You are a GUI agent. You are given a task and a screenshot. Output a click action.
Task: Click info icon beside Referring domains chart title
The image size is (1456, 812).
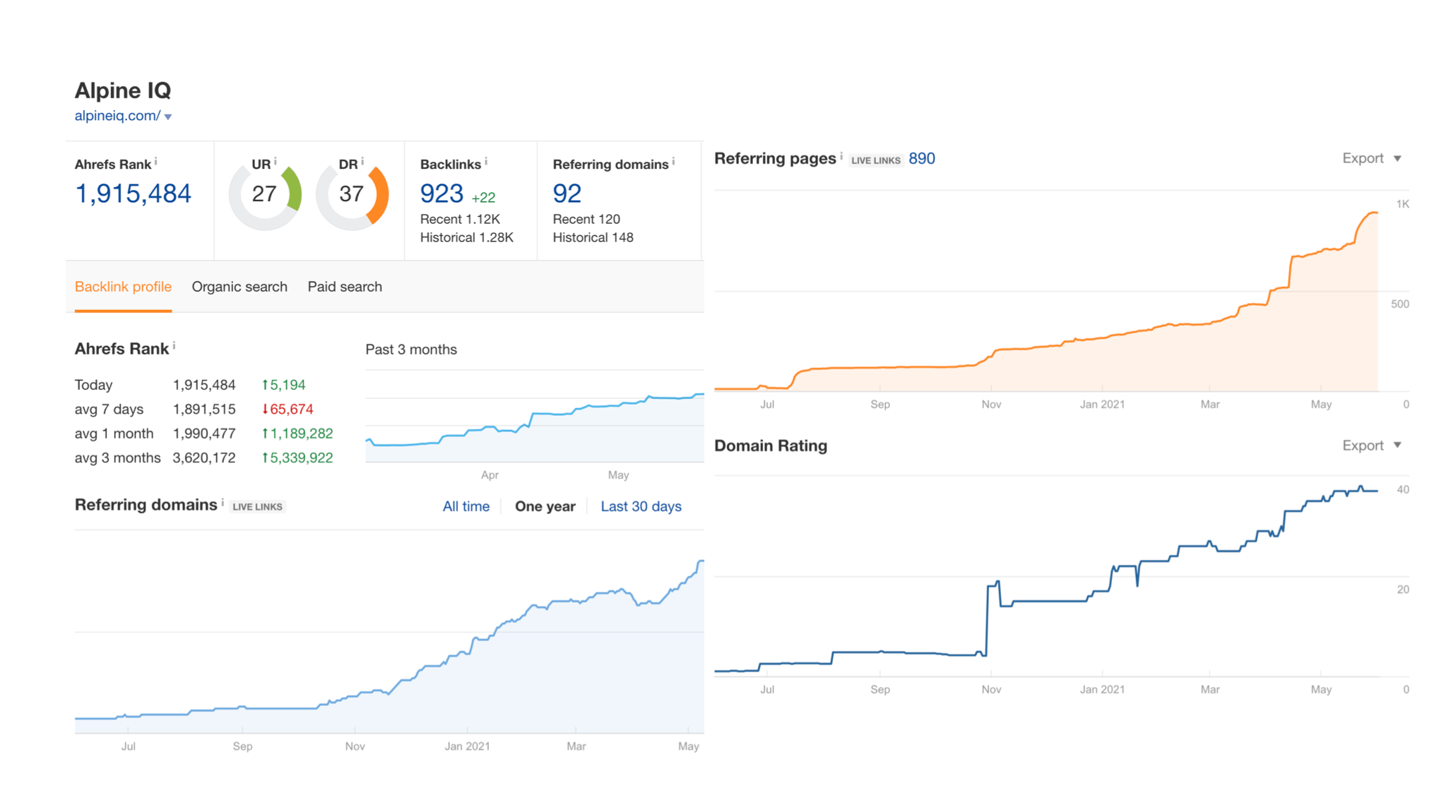coord(223,503)
